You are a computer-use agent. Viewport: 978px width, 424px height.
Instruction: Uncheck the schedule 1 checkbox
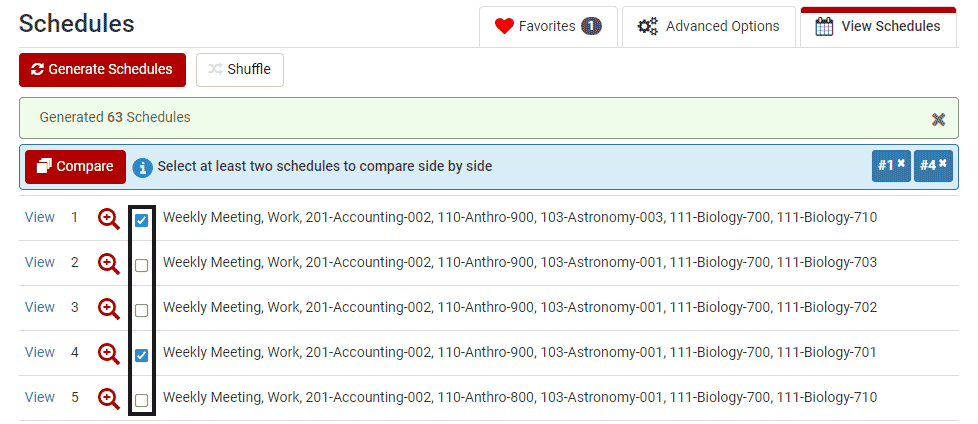pos(142,220)
